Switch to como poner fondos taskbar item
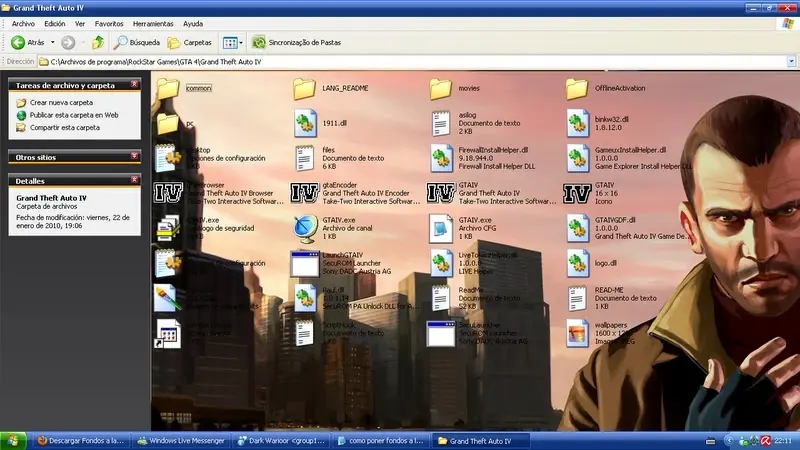The height and width of the screenshot is (450, 800). pyautogui.click(x=381, y=441)
